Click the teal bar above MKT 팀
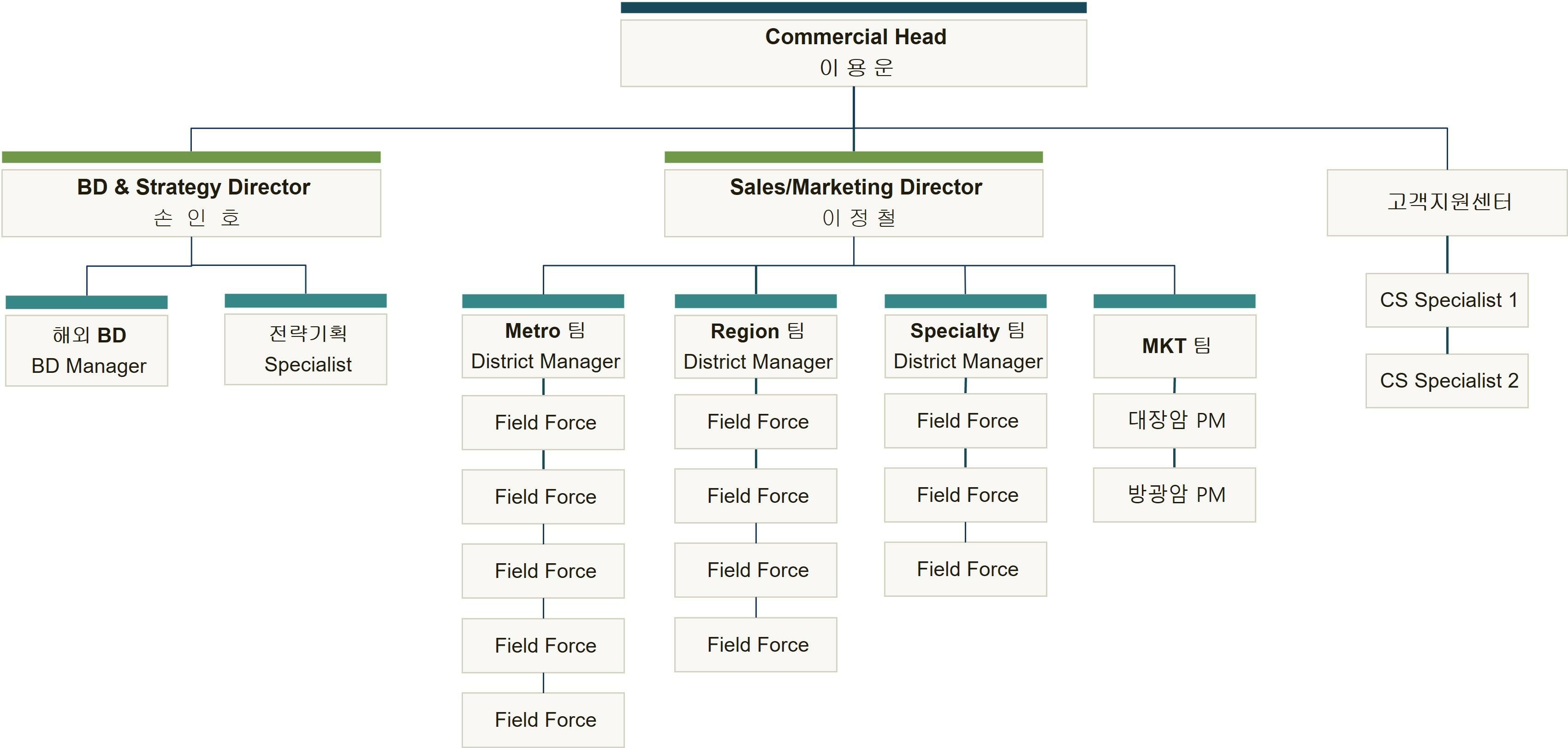Image resolution: width=1568 pixels, height=748 pixels. point(1174,301)
